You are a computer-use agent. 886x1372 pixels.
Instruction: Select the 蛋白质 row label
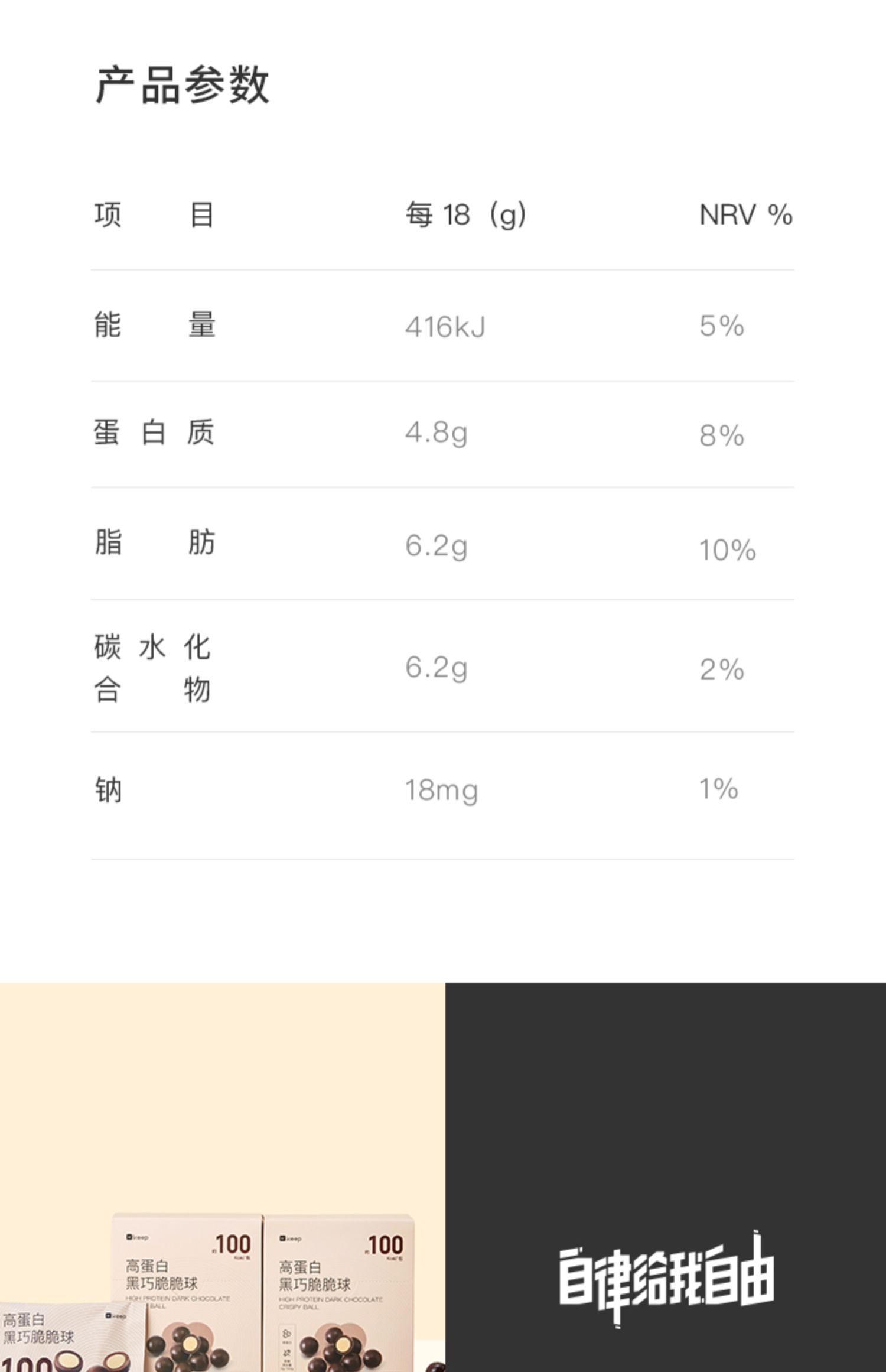tap(154, 432)
